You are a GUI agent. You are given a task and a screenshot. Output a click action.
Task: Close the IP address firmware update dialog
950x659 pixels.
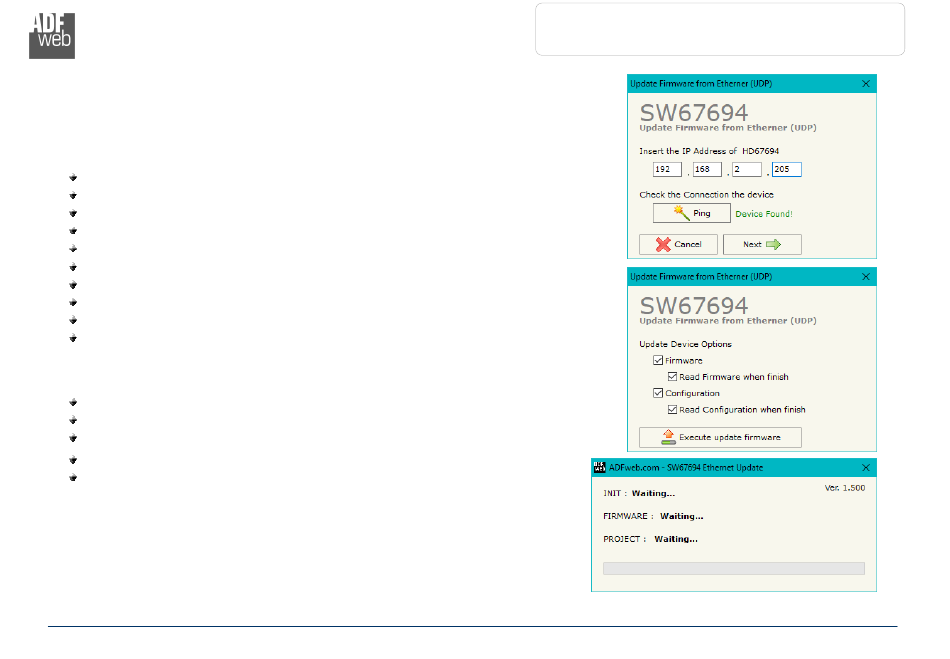(x=866, y=84)
